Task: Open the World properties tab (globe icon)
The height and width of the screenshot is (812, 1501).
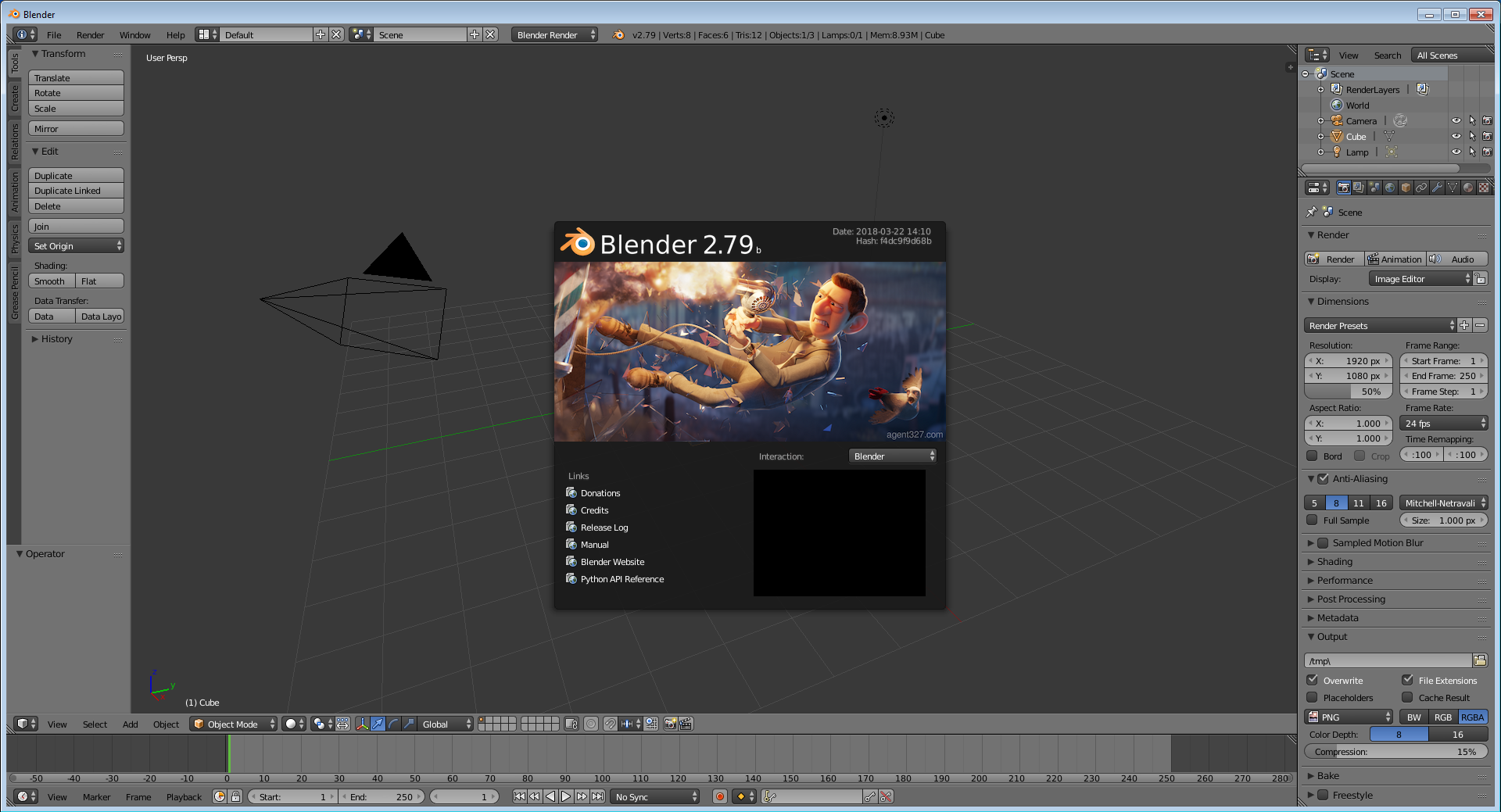Action: 1390,188
